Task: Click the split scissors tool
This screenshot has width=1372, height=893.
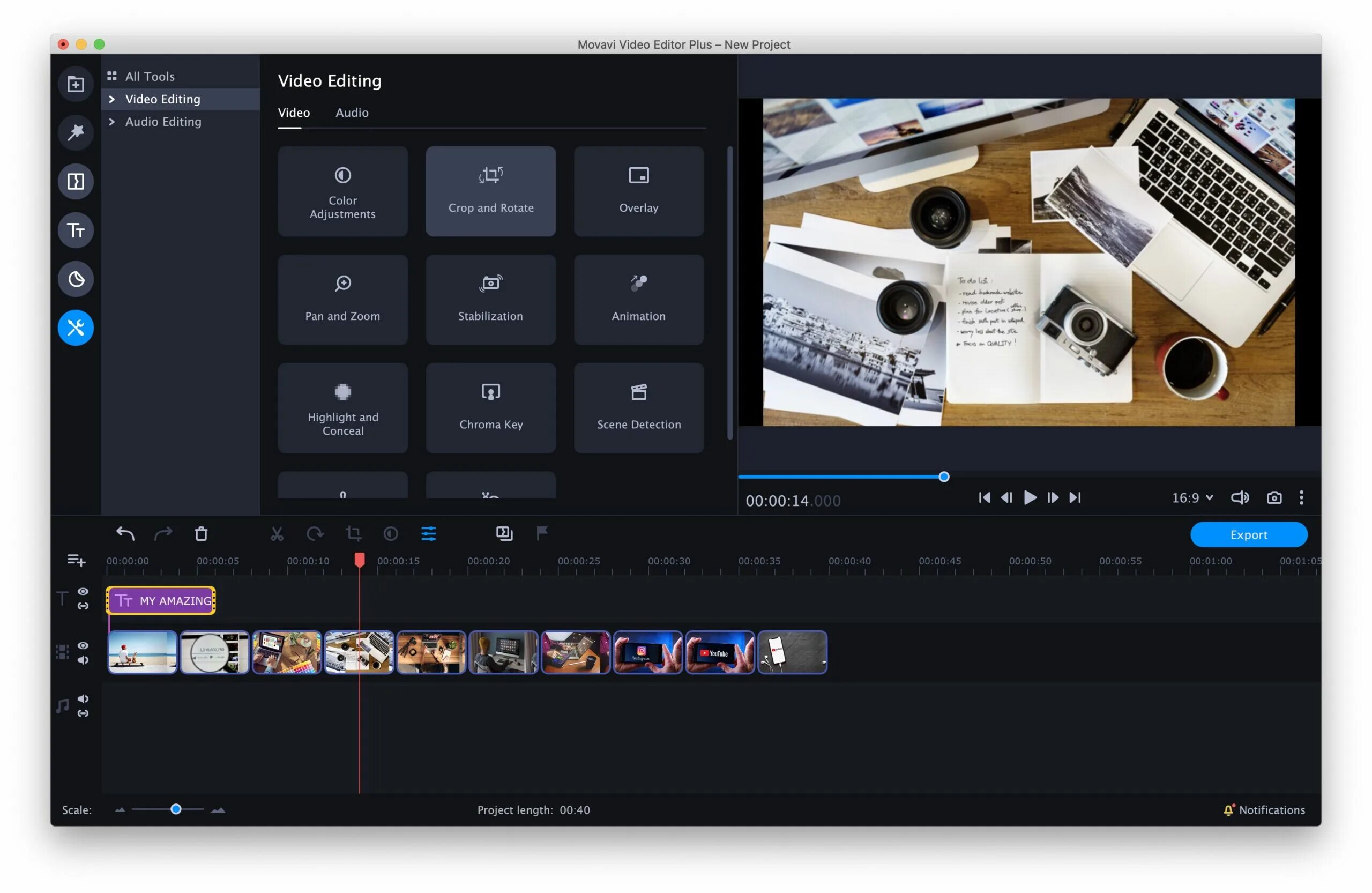Action: [x=277, y=534]
